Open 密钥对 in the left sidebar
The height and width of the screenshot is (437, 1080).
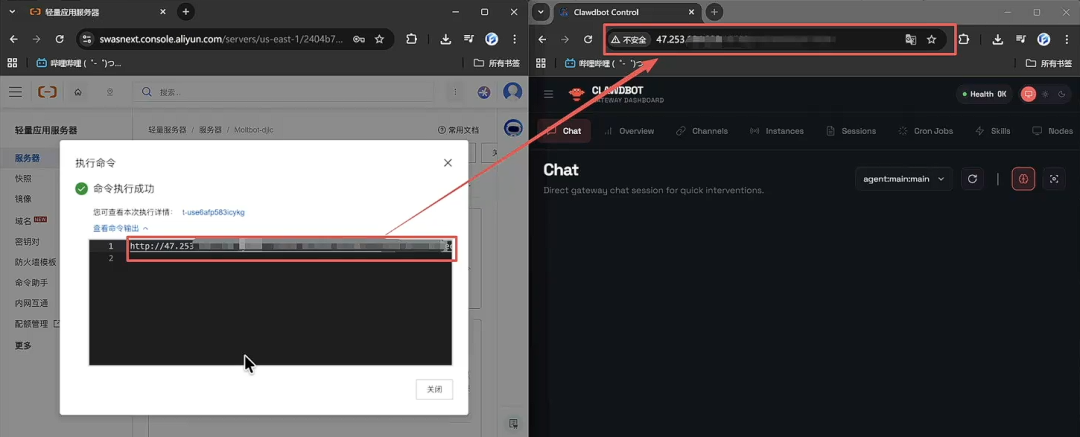28,242
